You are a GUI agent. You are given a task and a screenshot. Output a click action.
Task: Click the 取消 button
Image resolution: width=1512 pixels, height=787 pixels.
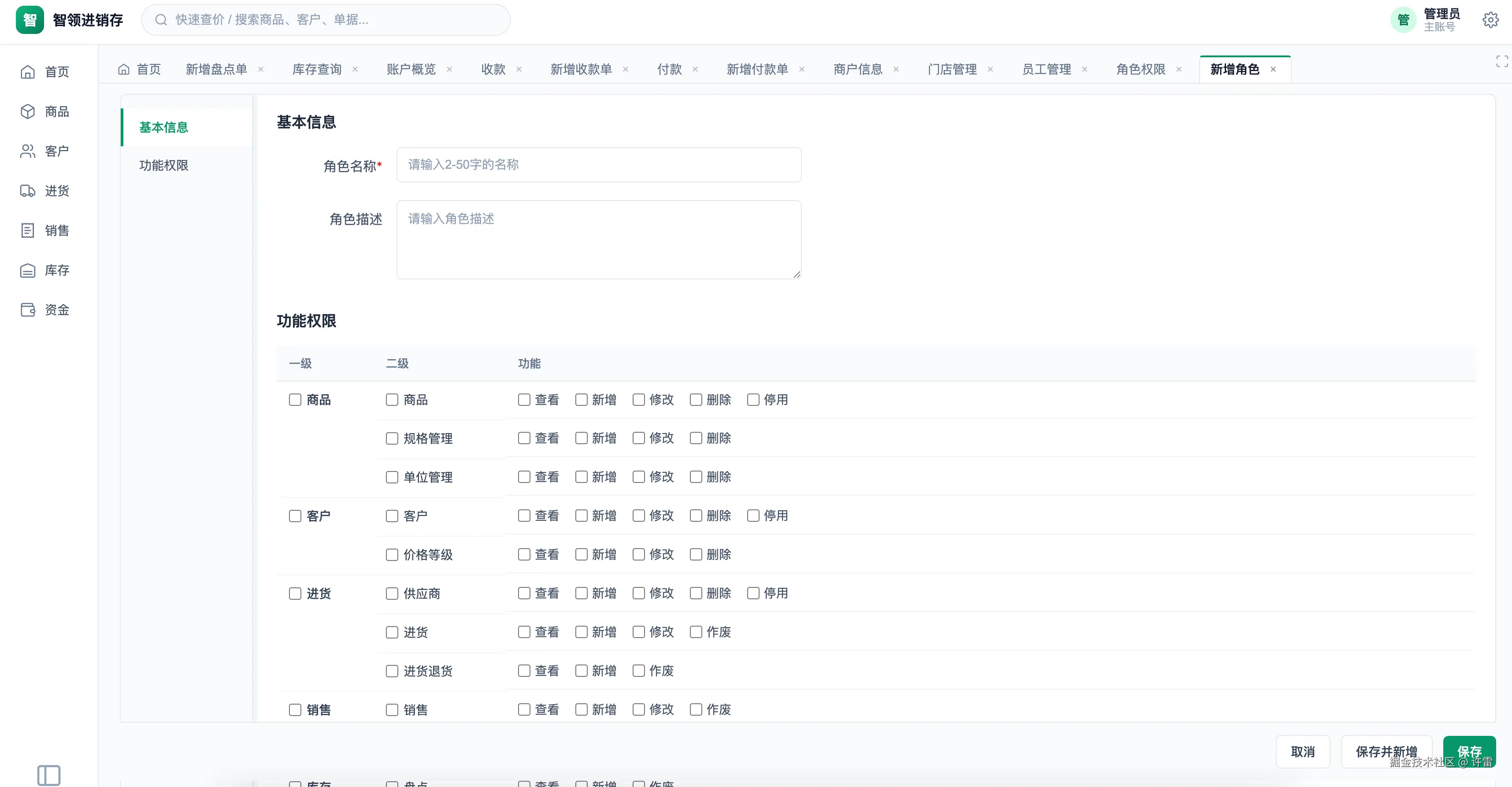[x=1302, y=752]
